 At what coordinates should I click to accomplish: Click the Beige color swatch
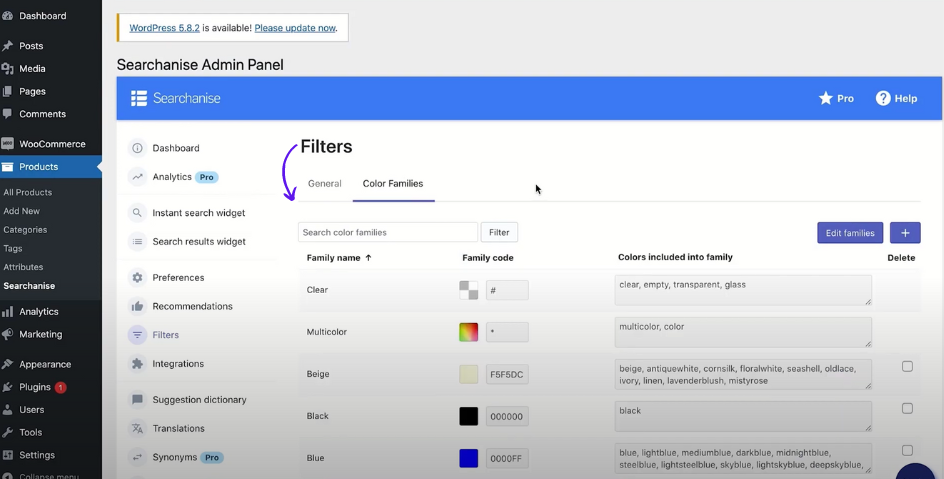469,374
